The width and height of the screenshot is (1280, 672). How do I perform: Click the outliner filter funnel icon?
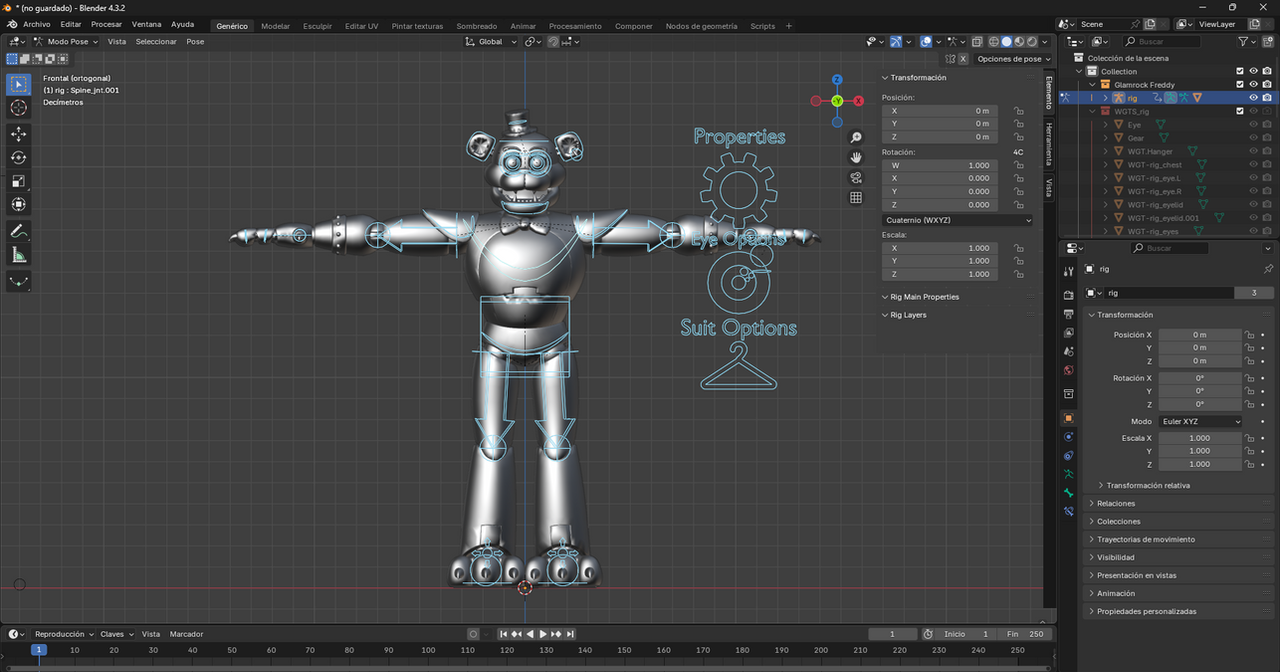point(1244,41)
